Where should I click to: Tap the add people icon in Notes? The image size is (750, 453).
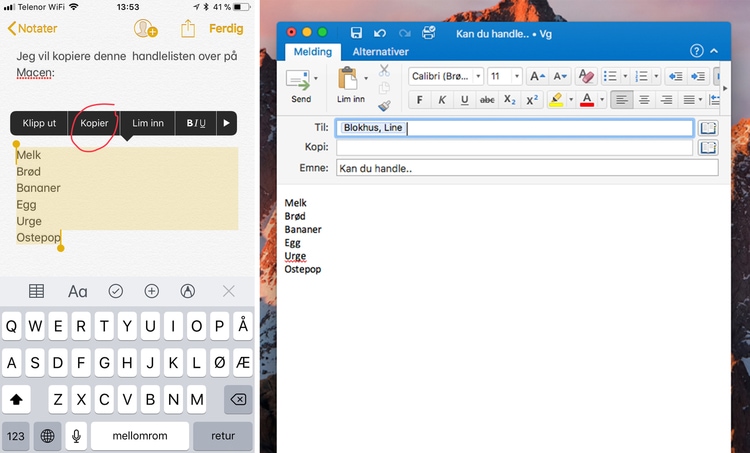point(146,29)
